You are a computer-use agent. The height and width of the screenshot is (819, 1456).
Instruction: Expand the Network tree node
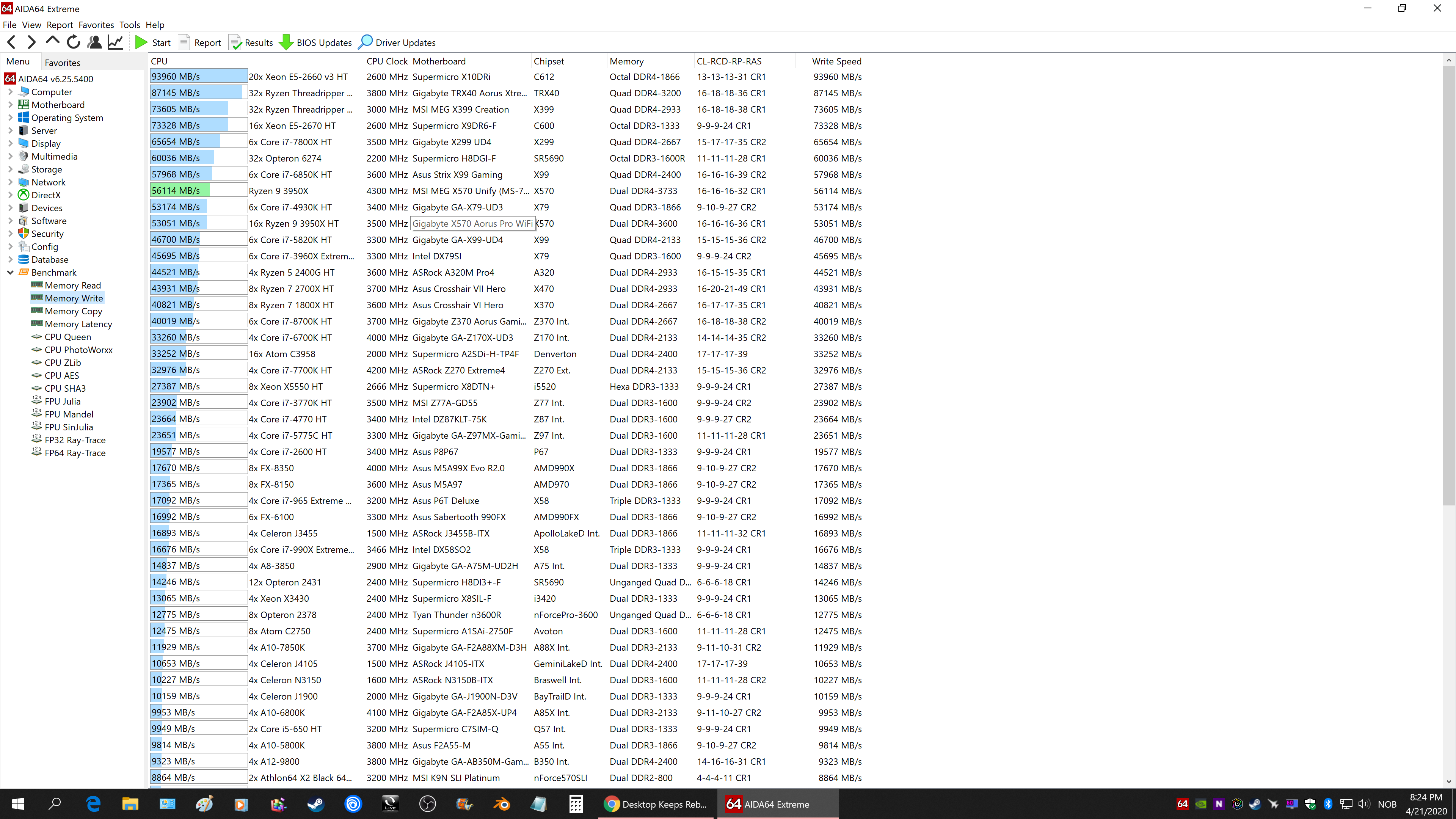[10, 182]
